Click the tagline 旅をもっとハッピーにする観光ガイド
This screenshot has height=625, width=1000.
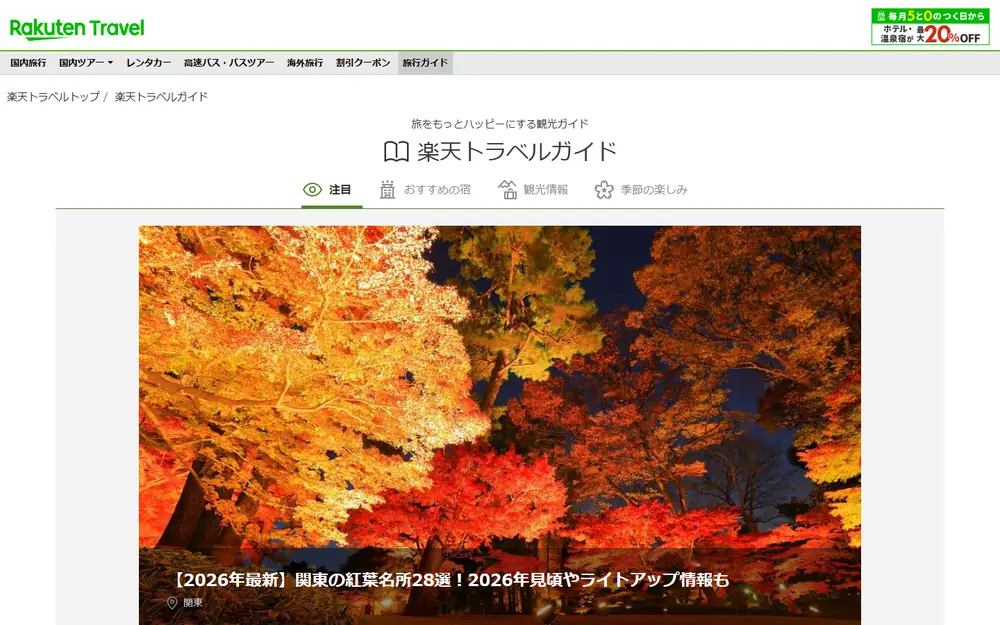(499, 124)
